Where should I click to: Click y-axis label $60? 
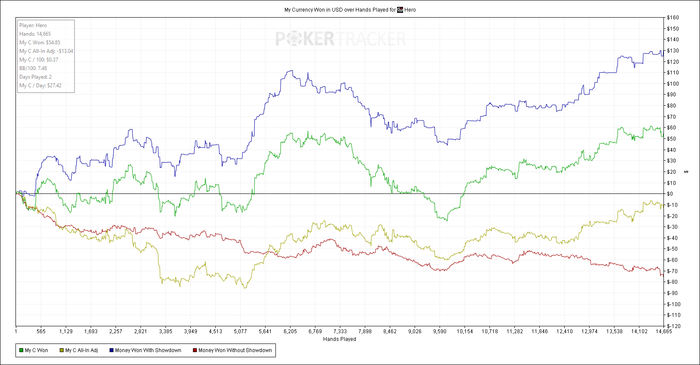[x=671, y=128]
